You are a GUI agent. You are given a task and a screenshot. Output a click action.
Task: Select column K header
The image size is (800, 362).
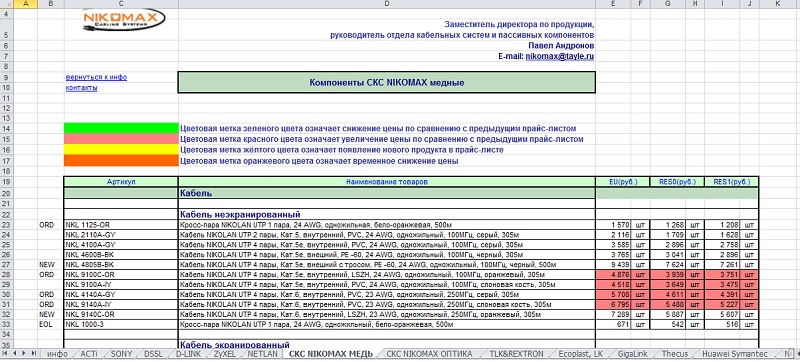point(778,4)
